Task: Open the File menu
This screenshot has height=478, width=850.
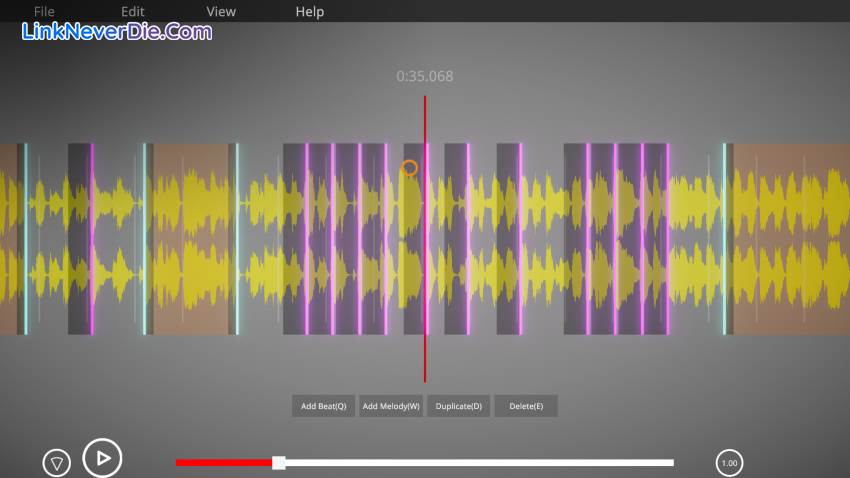Action: (44, 12)
